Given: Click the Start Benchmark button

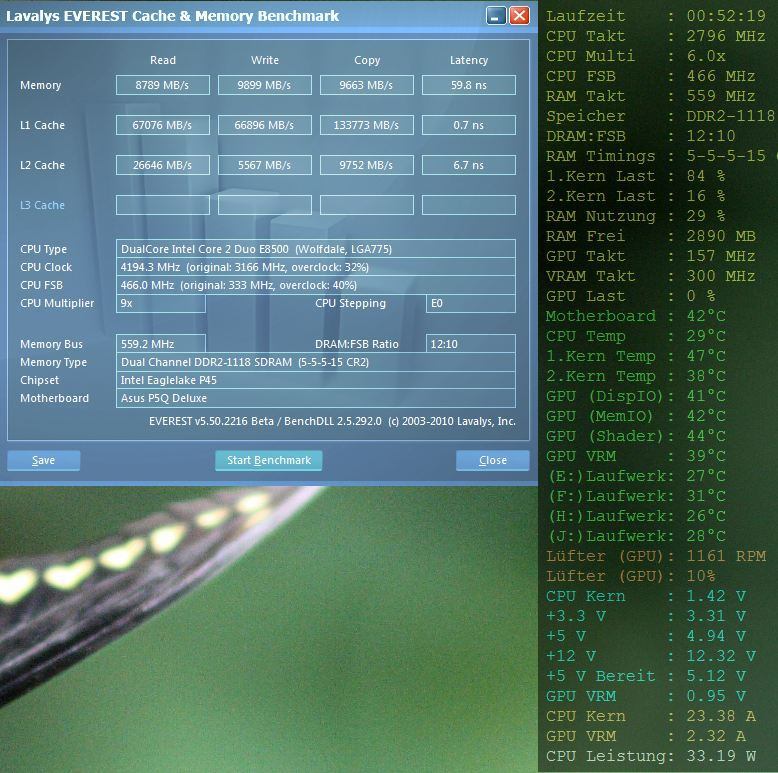Looking at the screenshot, I should (x=269, y=460).
